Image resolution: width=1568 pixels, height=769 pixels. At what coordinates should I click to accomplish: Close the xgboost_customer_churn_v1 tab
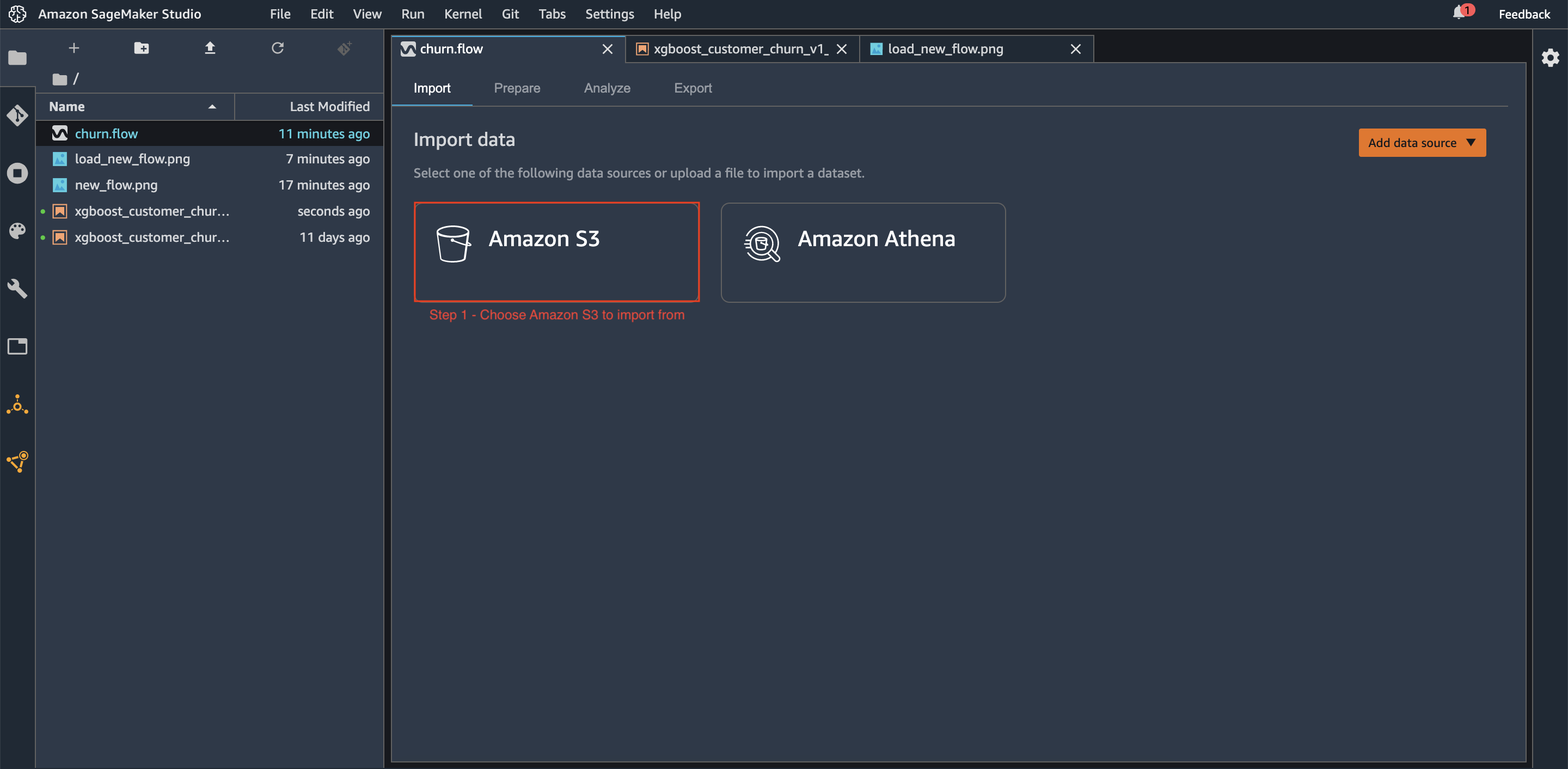pyautogui.click(x=841, y=48)
